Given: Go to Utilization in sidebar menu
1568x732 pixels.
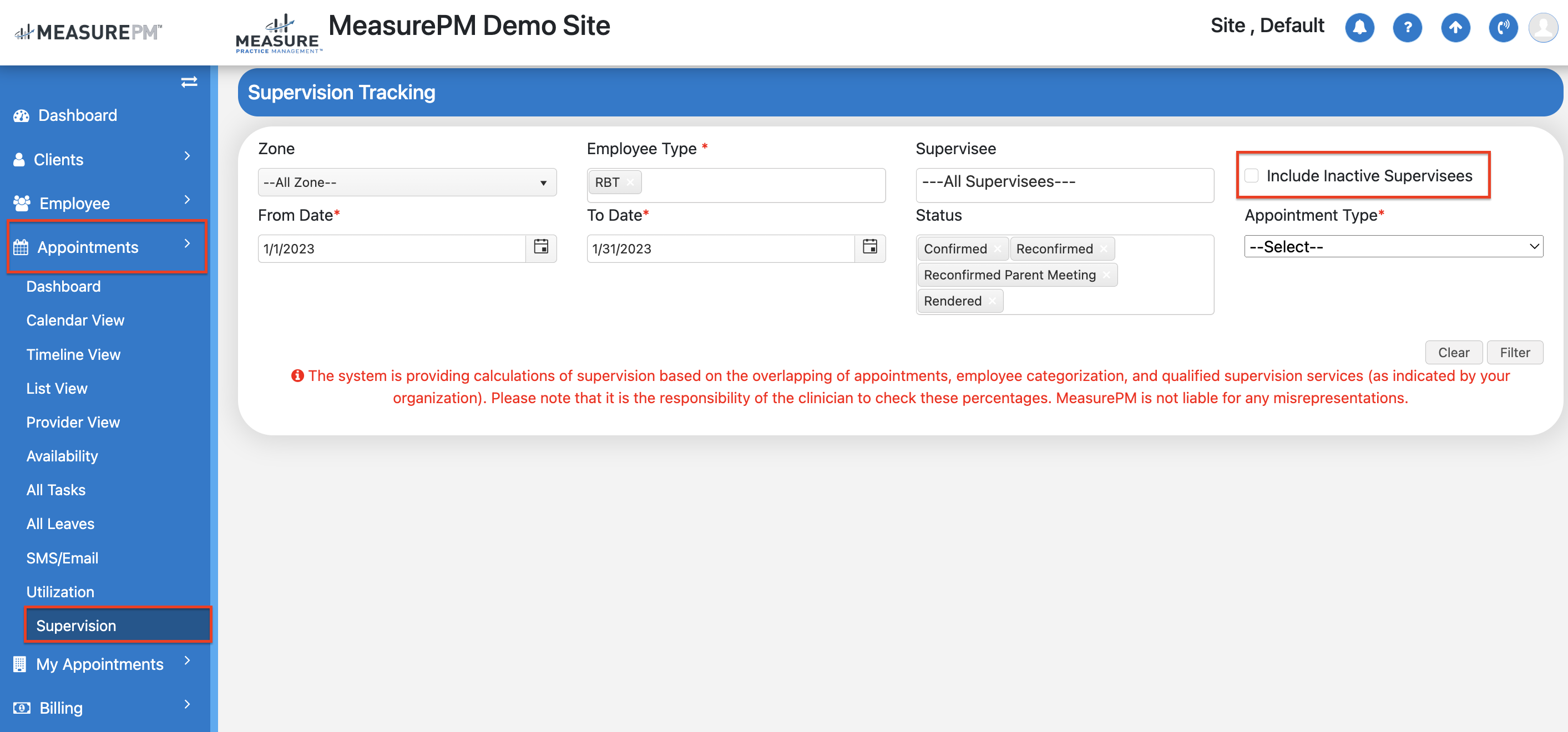Looking at the screenshot, I should tap(60, 592).
